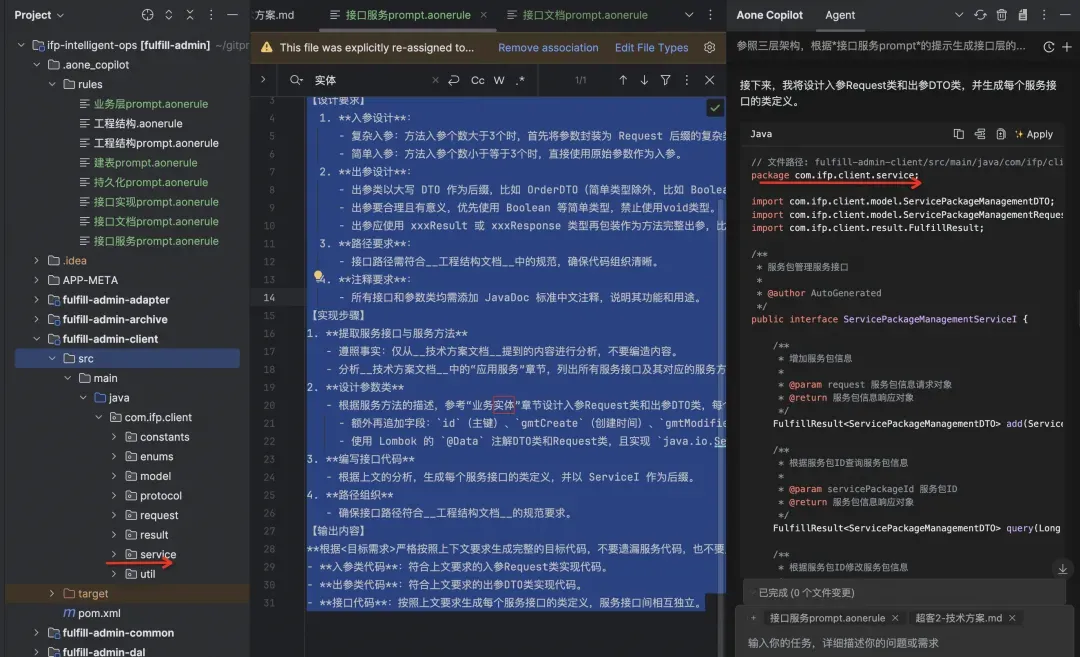Close the 接口服务prompt.aonerule editor tab
Image resolution: width=1080 pixels, height=657 pixels.
point(484,14)
